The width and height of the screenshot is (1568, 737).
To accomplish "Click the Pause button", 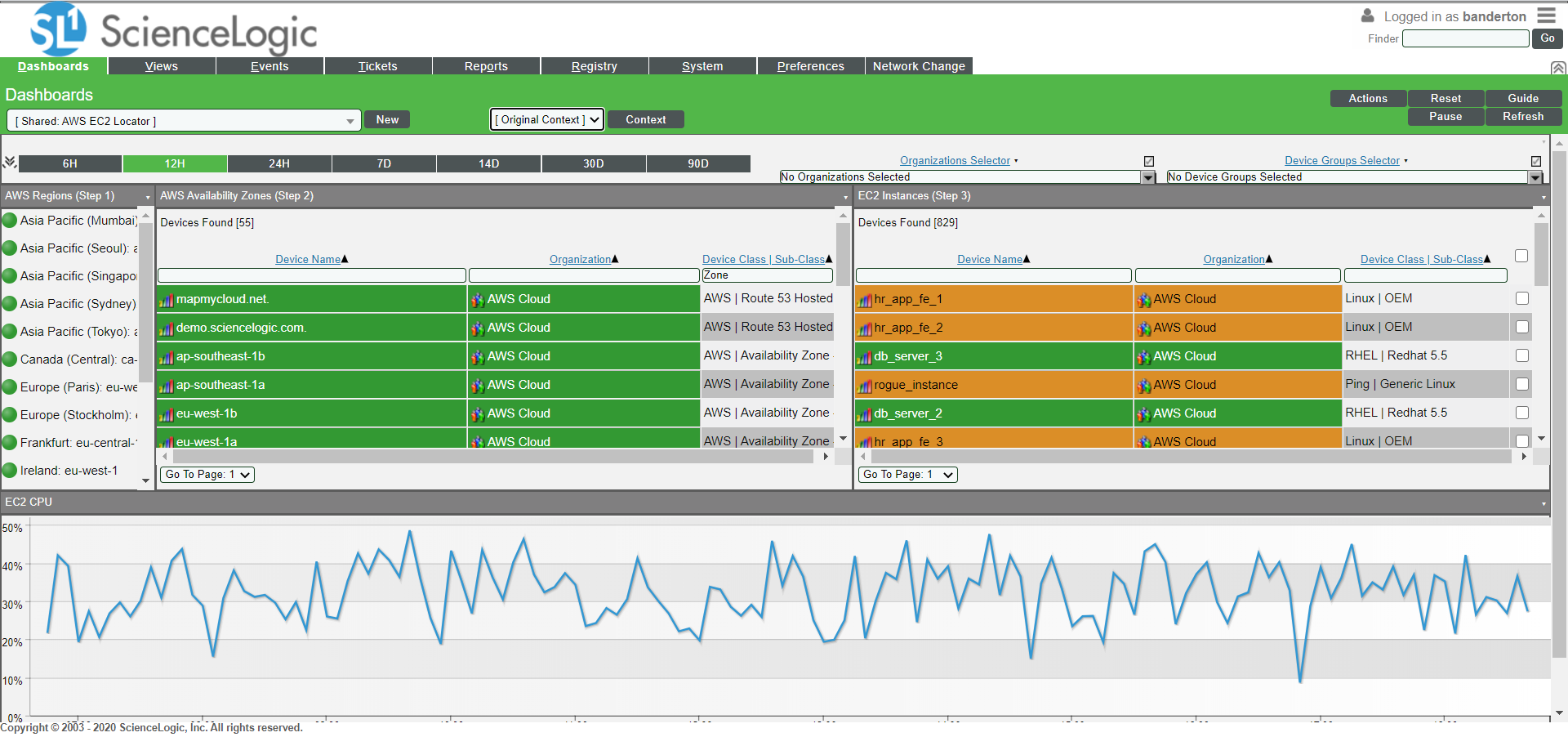I will tap(1445, 117).
